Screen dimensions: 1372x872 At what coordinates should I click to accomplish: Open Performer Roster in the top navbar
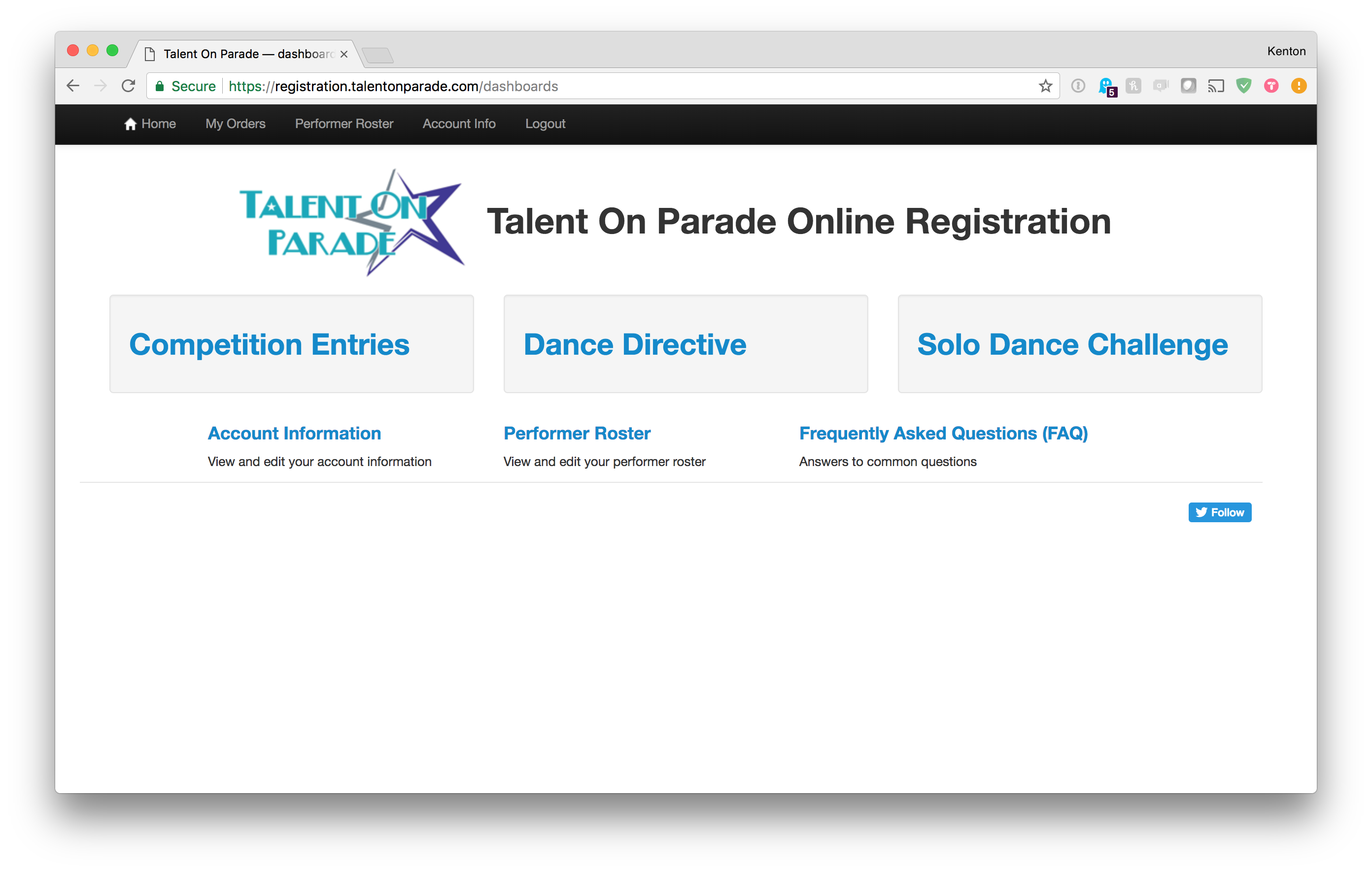pyautogui.click(x=344, y=124)
